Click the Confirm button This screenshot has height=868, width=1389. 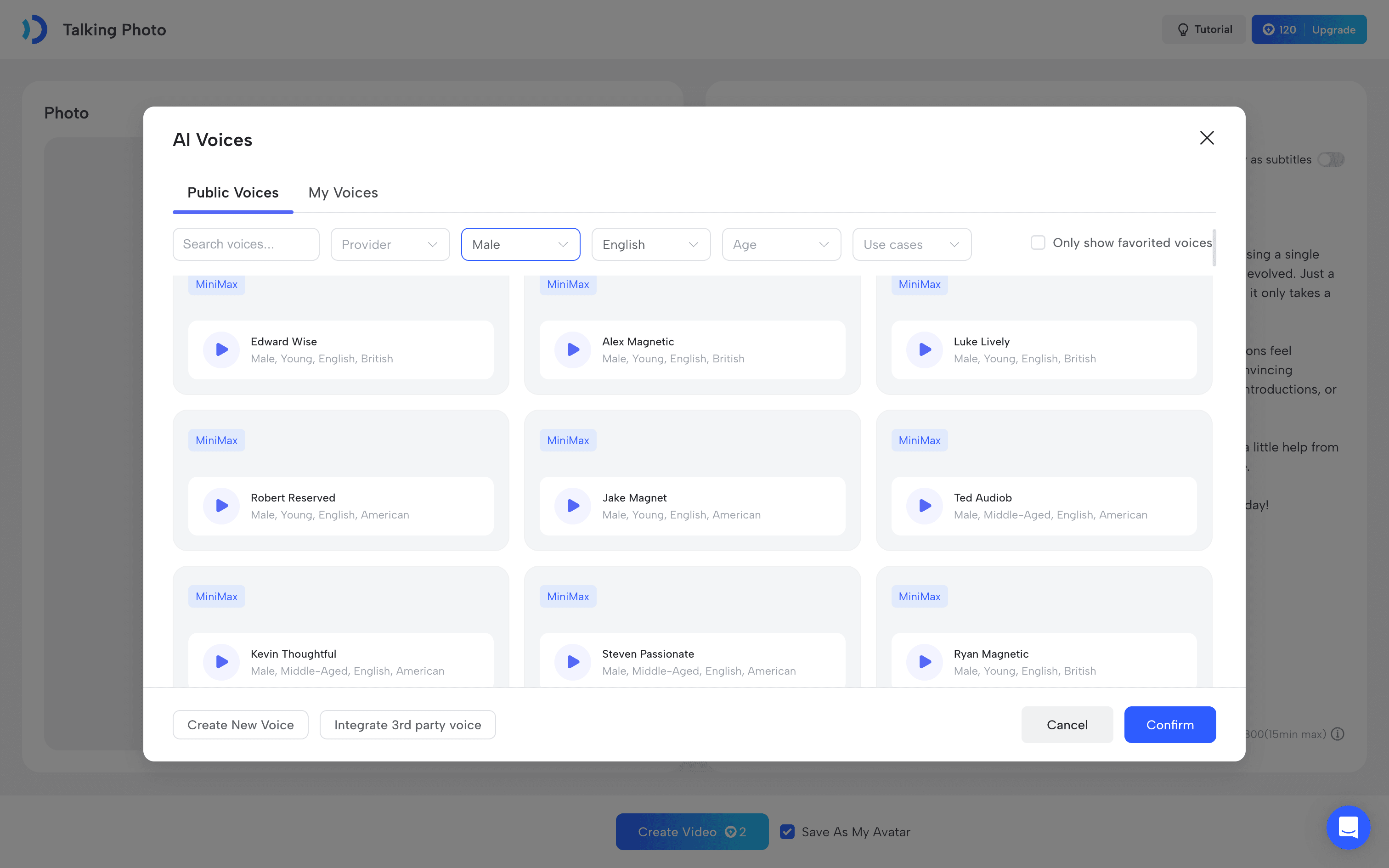(x=1170, y=725)
